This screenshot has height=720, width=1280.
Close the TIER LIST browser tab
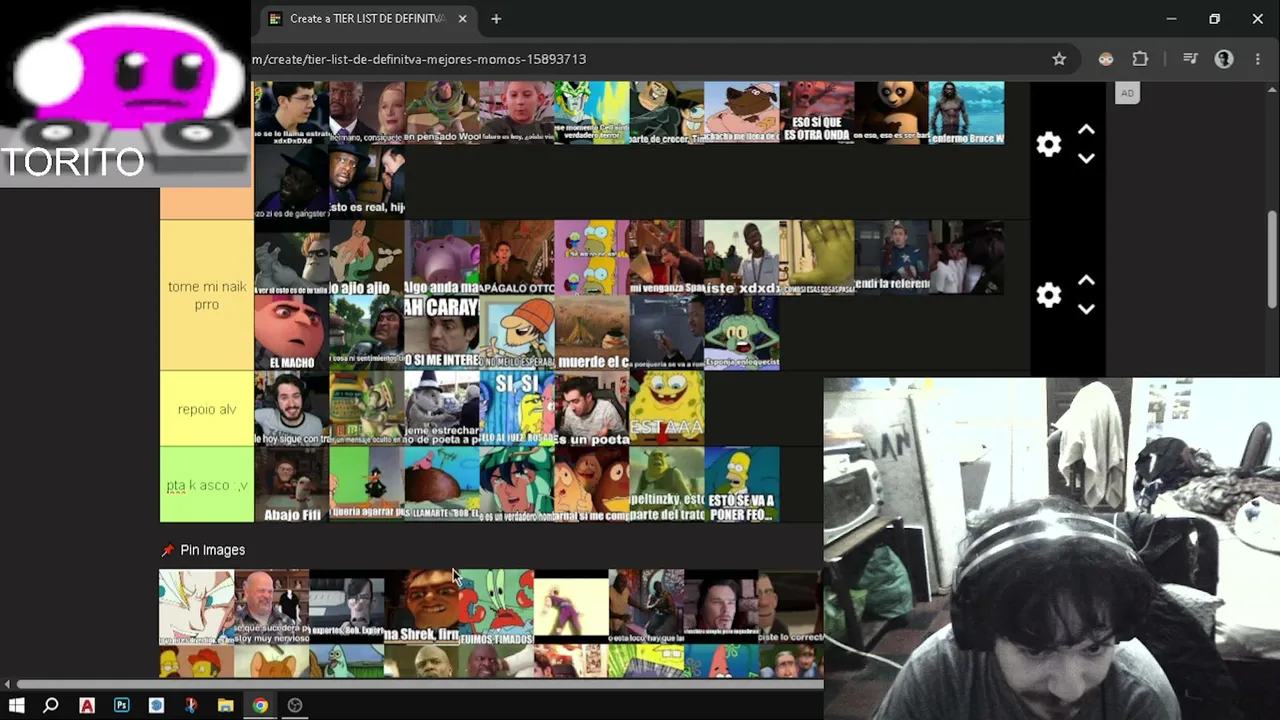462,19
